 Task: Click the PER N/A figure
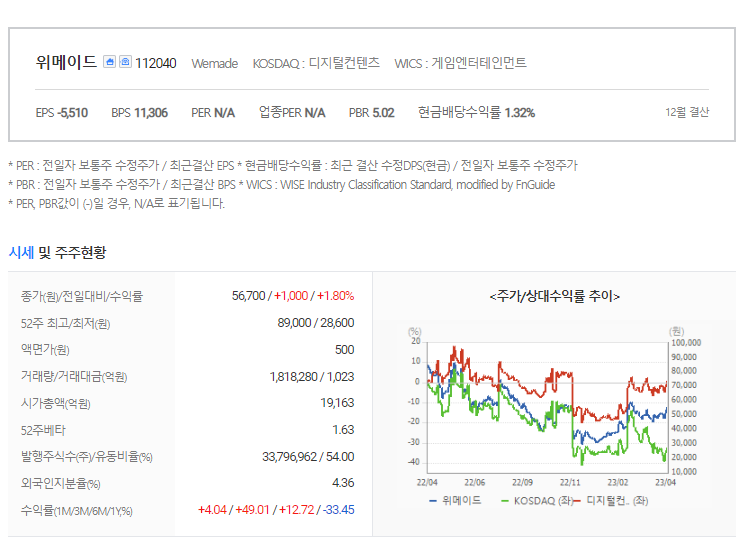213,113
